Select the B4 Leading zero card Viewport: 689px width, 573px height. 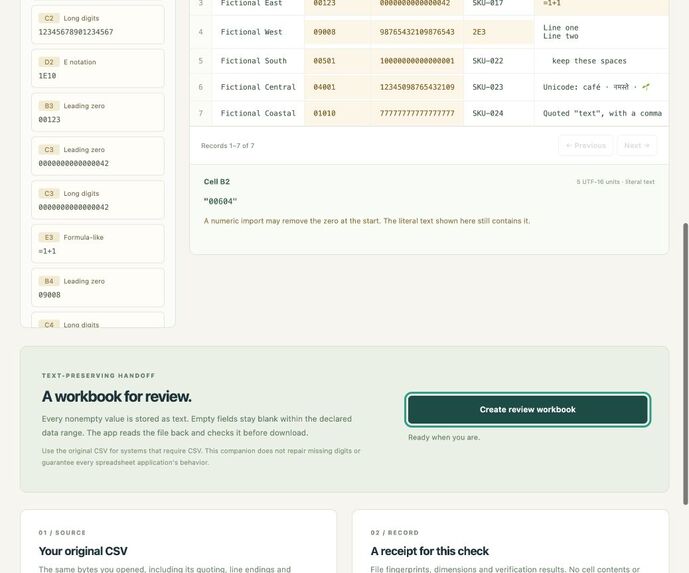(x=98, y=288)
